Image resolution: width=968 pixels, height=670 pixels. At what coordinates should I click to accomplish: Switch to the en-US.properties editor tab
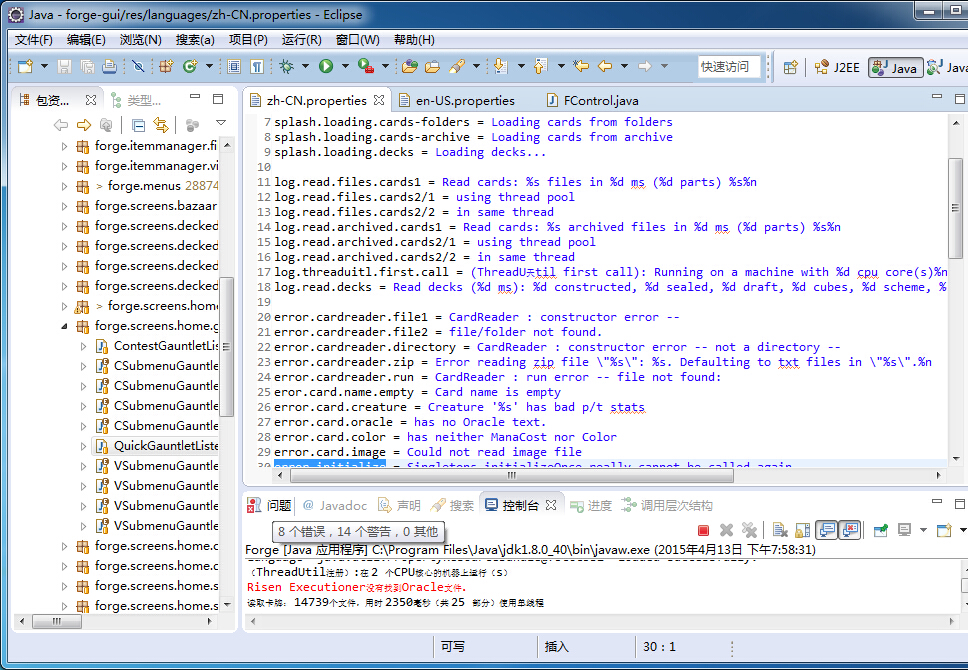[465, 100]
